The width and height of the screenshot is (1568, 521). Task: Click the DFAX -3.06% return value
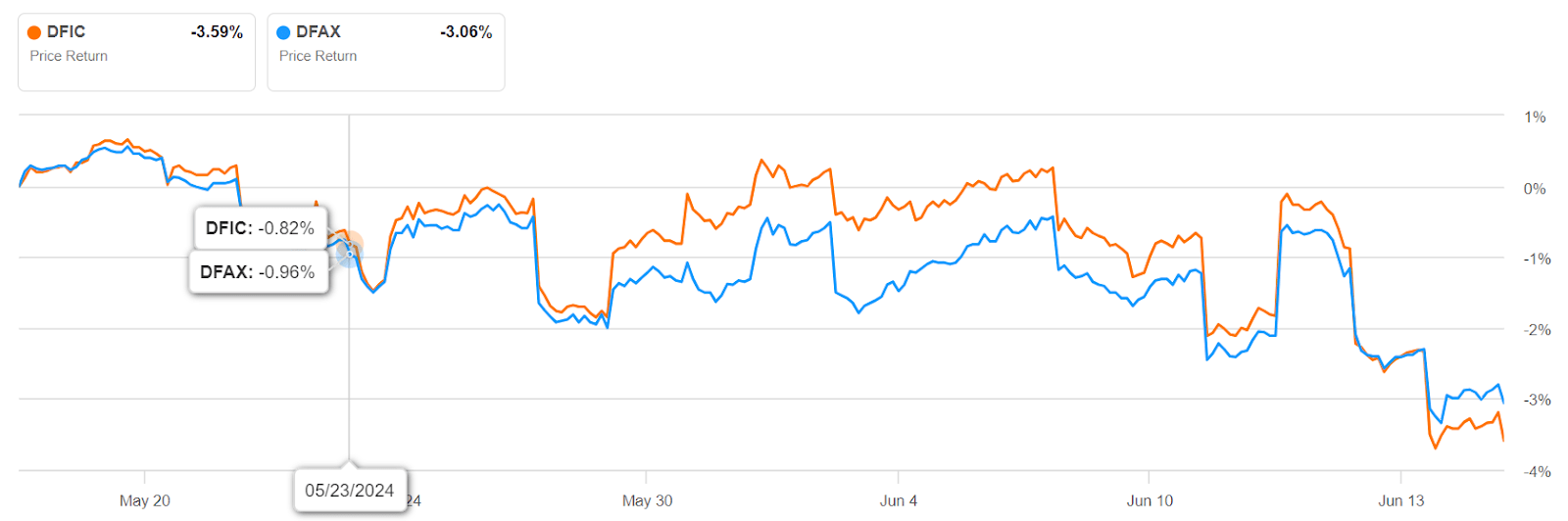coord(465,32)
